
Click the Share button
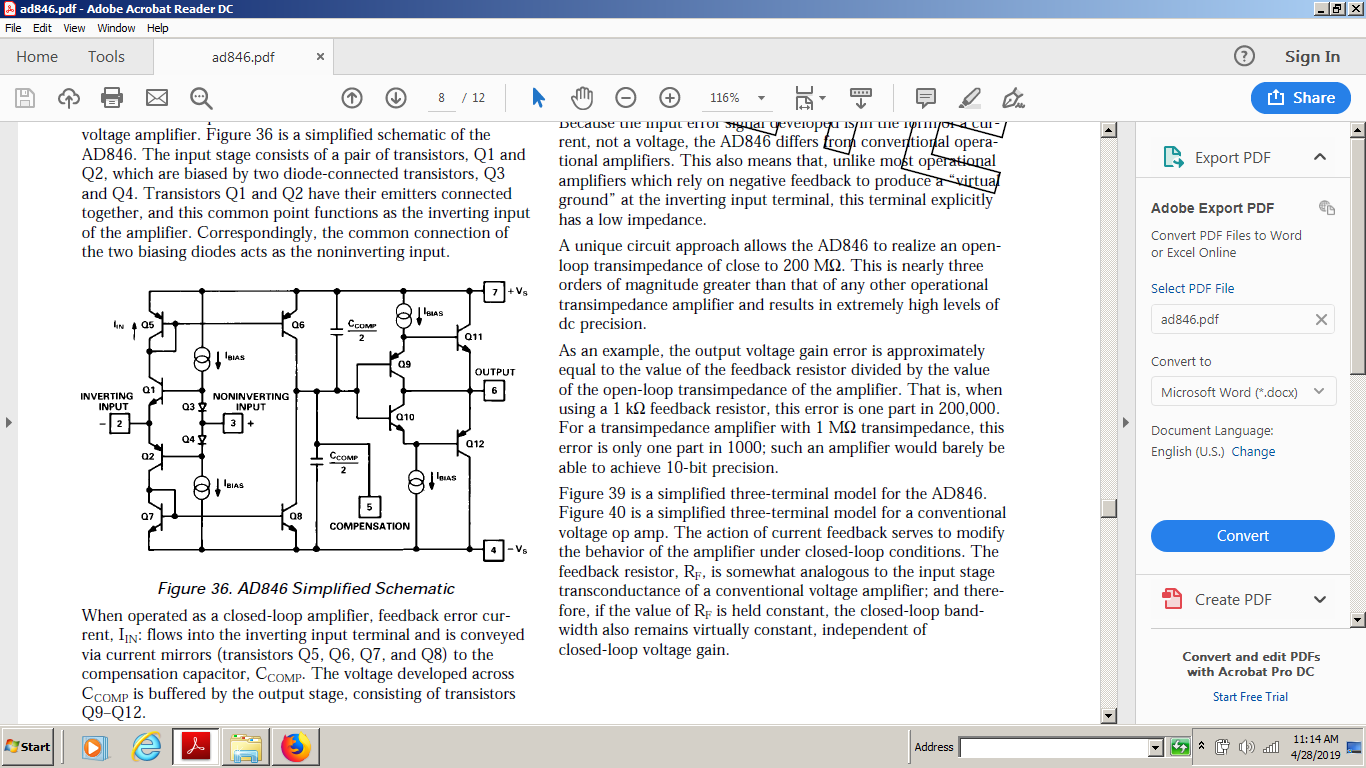[x=1301, y=98]
